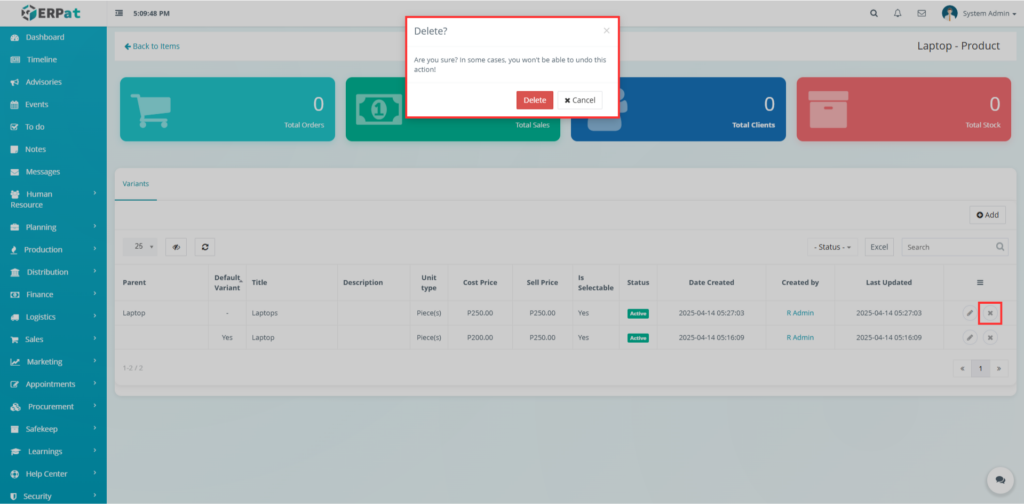Open the table column options menu icon
1024x504 pixels.
pos(979,283)
